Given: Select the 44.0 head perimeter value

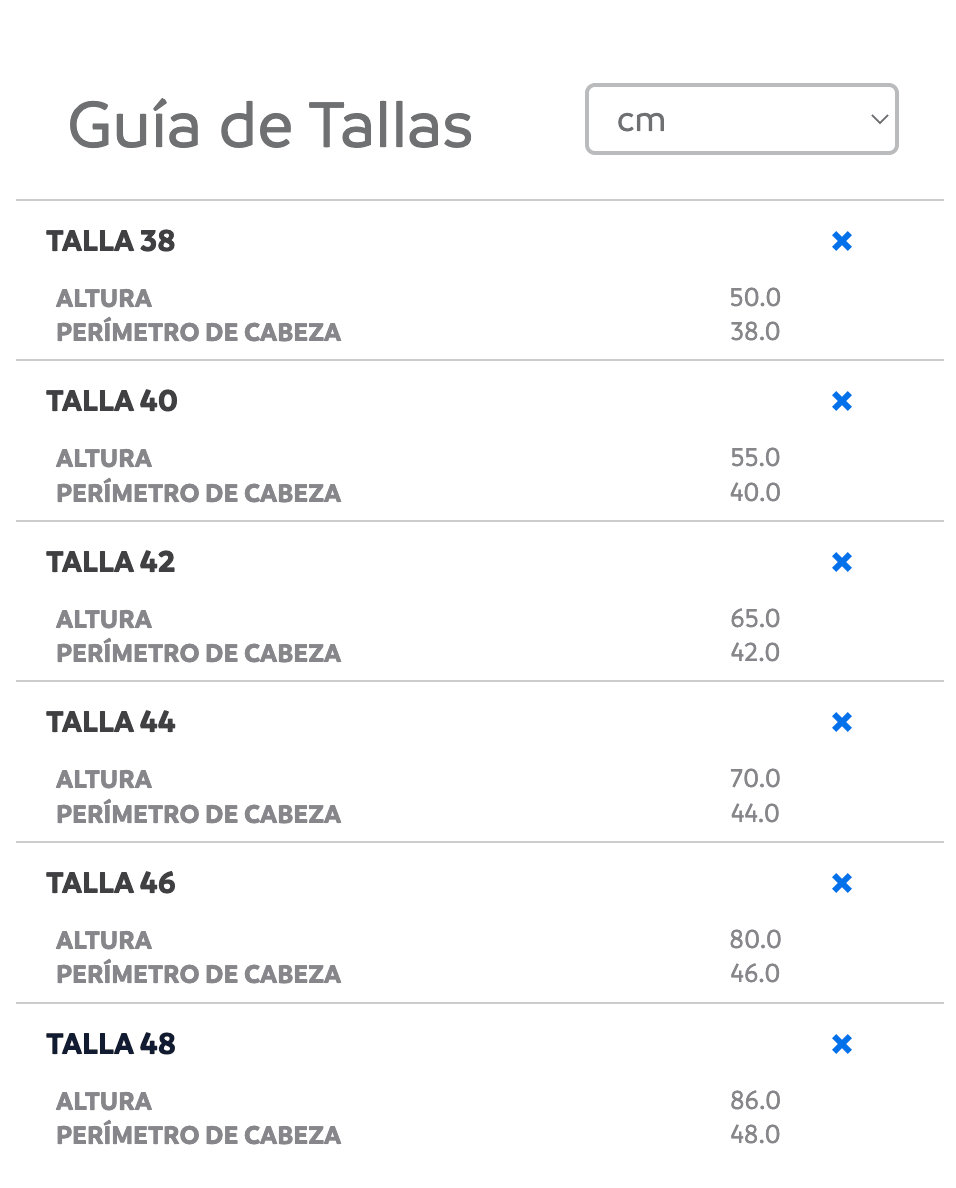Looking at the screenshot, I should coord(755,813).
